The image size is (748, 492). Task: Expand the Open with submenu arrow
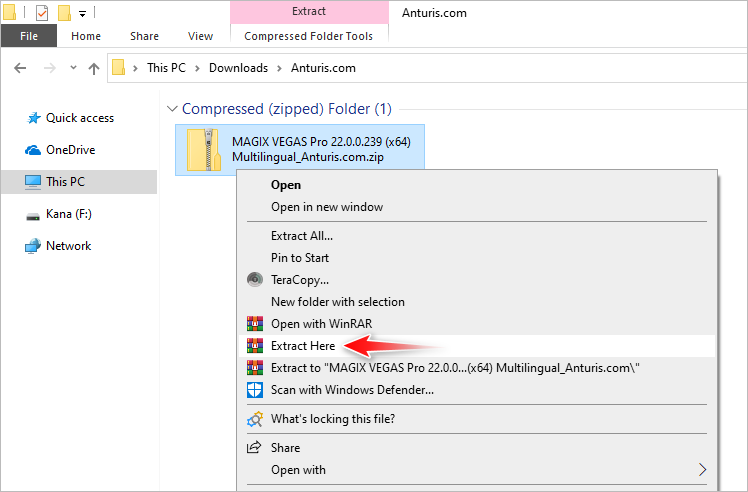(703, 470)
